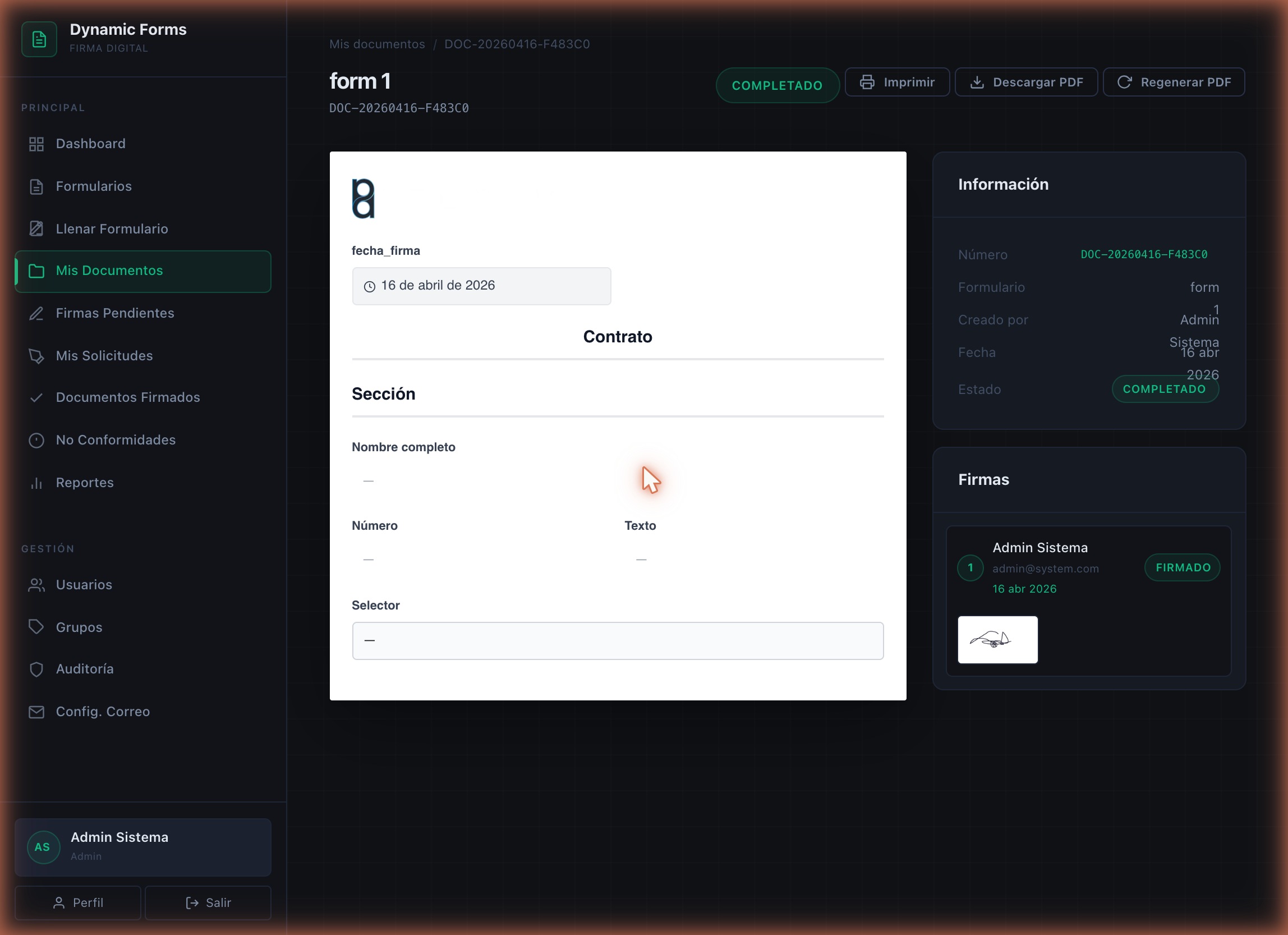
Task: Click the logout icon on Salir button
Action: click(192, 902)
